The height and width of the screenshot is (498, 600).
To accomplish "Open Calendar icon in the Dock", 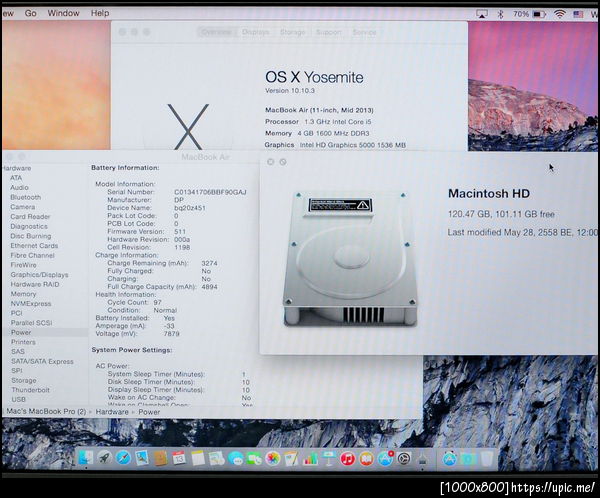I will pyautogui.click(x=179, y=458).
